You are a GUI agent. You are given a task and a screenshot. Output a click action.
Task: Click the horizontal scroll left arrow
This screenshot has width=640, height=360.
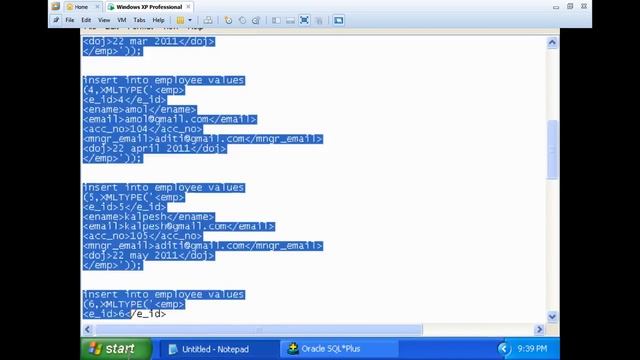pyautogui.click(x=88, y=329)
